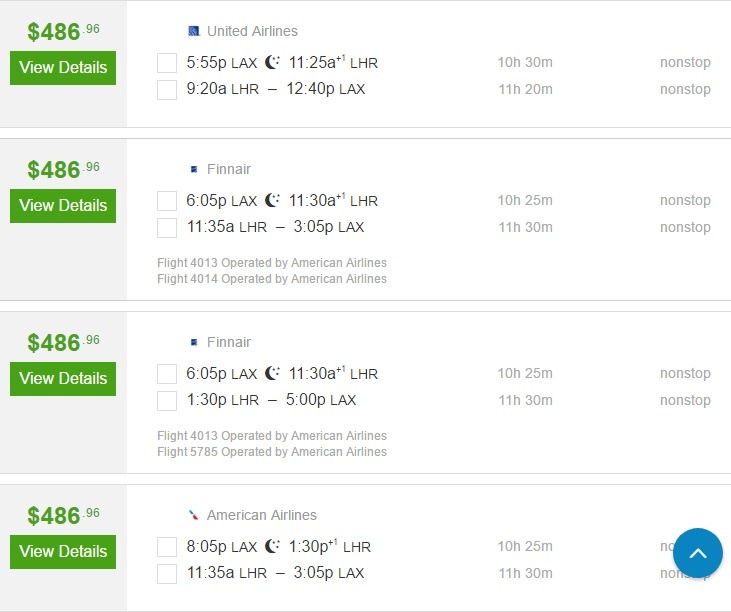Click the first Finnair logo icon
This screenshot has width=731, height=612.
pyautogui.click(x=194, y=169)
